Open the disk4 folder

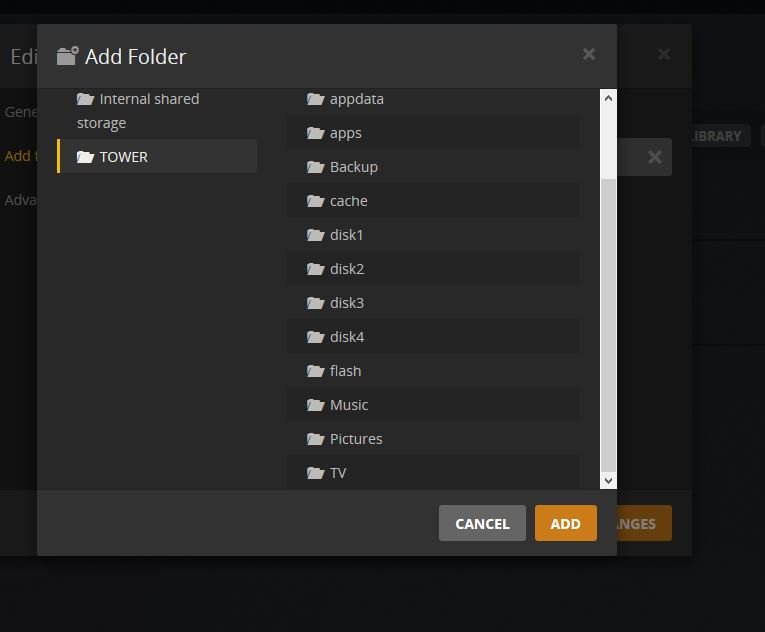click(x=433, y=337)
